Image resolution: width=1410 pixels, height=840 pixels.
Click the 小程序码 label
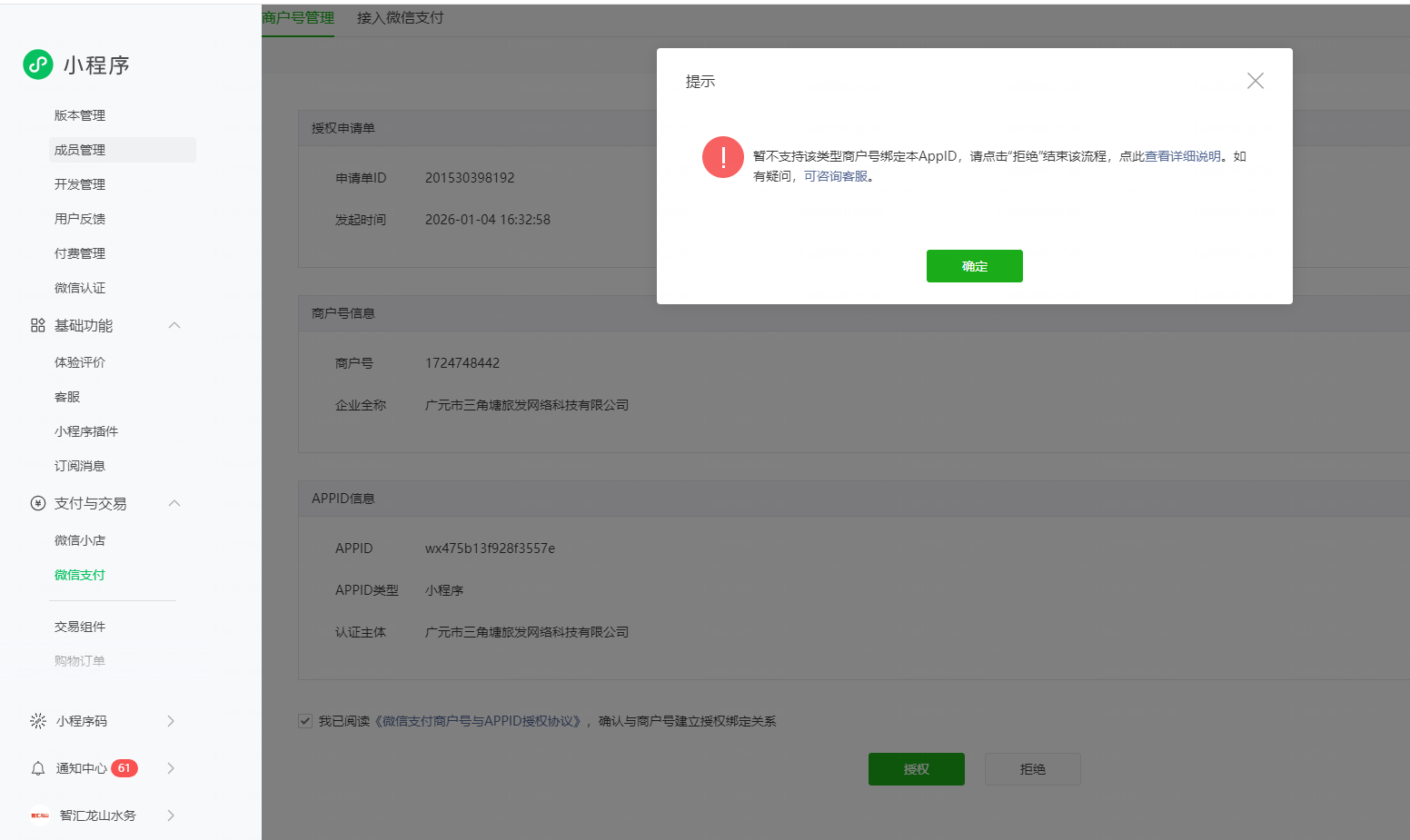point(82,721)
